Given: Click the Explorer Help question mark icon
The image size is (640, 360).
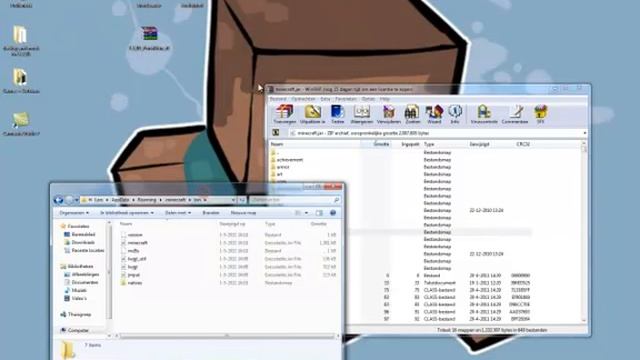Looking at the screenshot, I should (333, 213).
